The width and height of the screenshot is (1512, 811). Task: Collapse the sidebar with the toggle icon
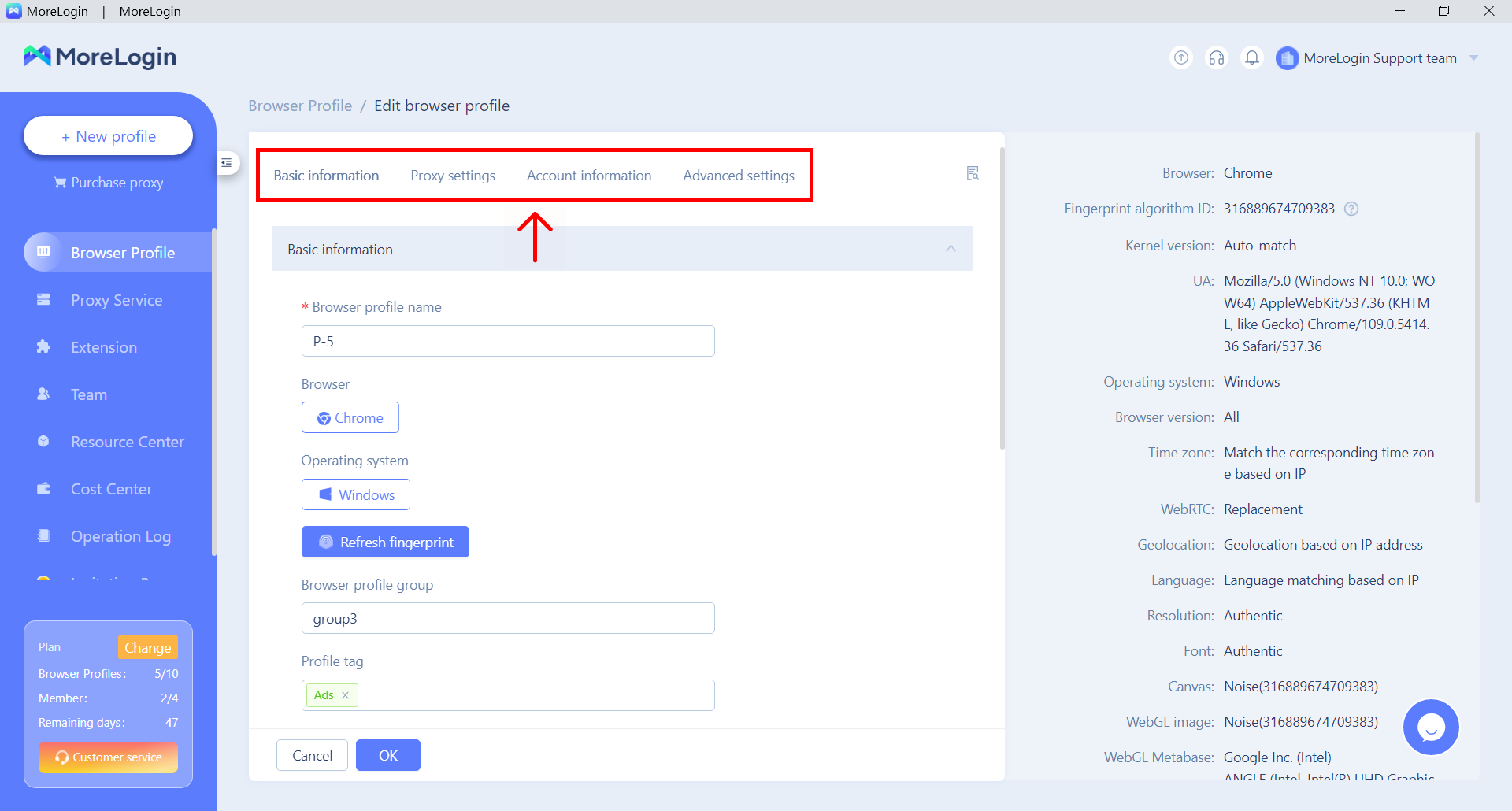pos(227,163)
